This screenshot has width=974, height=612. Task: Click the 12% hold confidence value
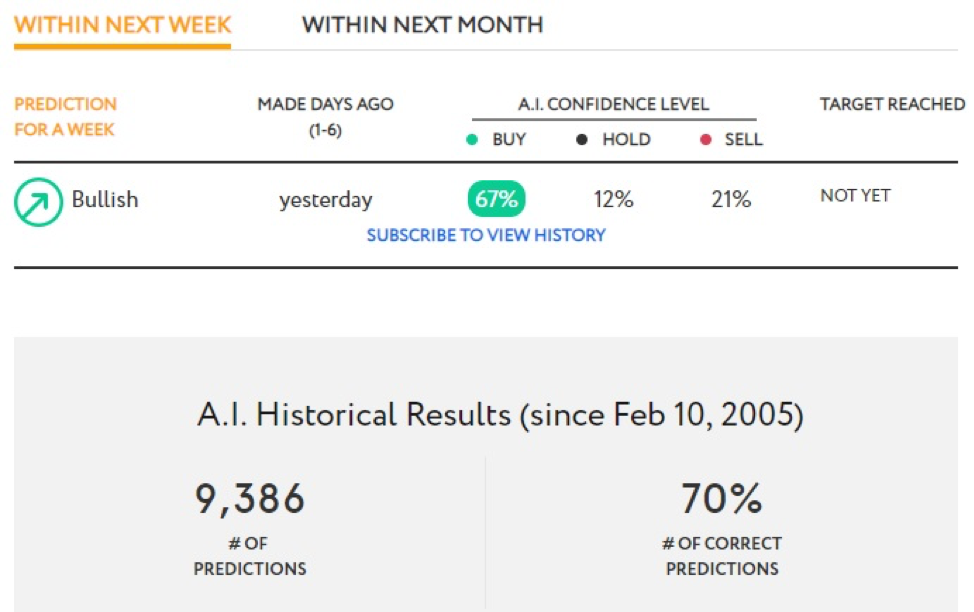(613, 199)
